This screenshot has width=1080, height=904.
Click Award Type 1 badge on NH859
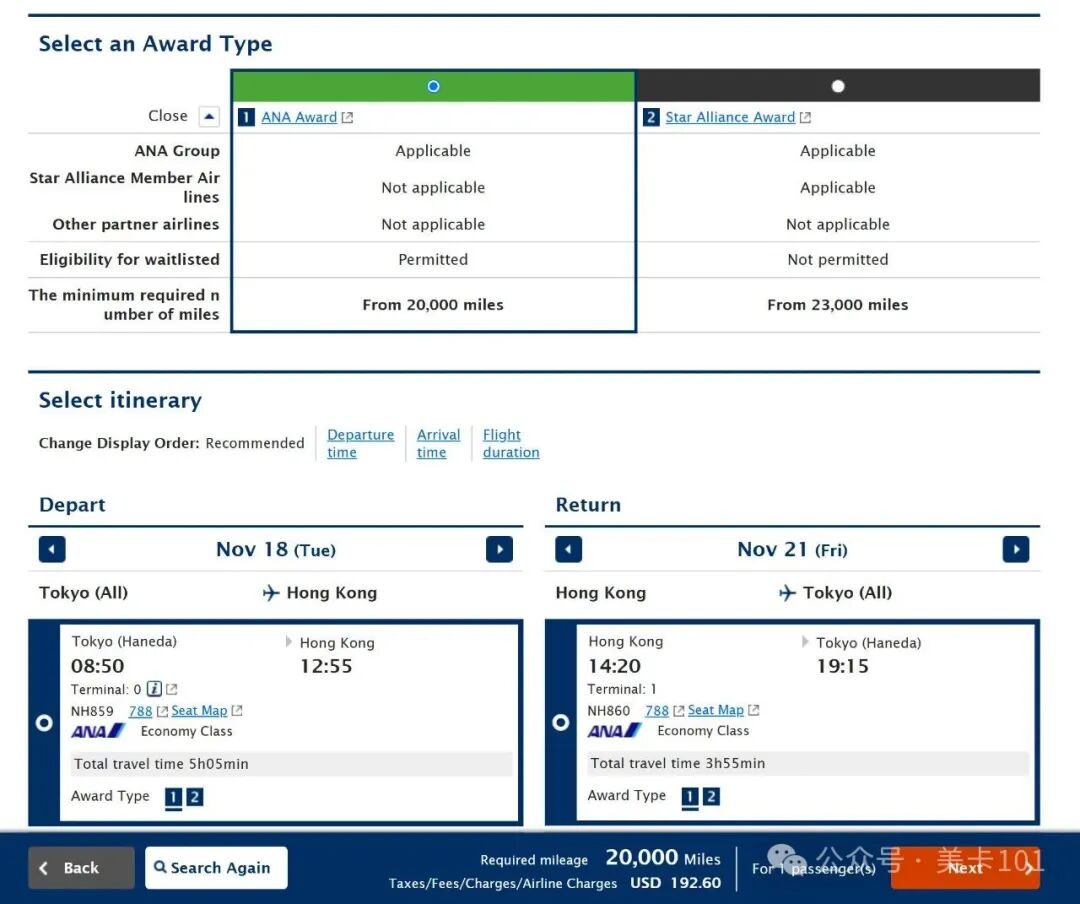[174, 797]
